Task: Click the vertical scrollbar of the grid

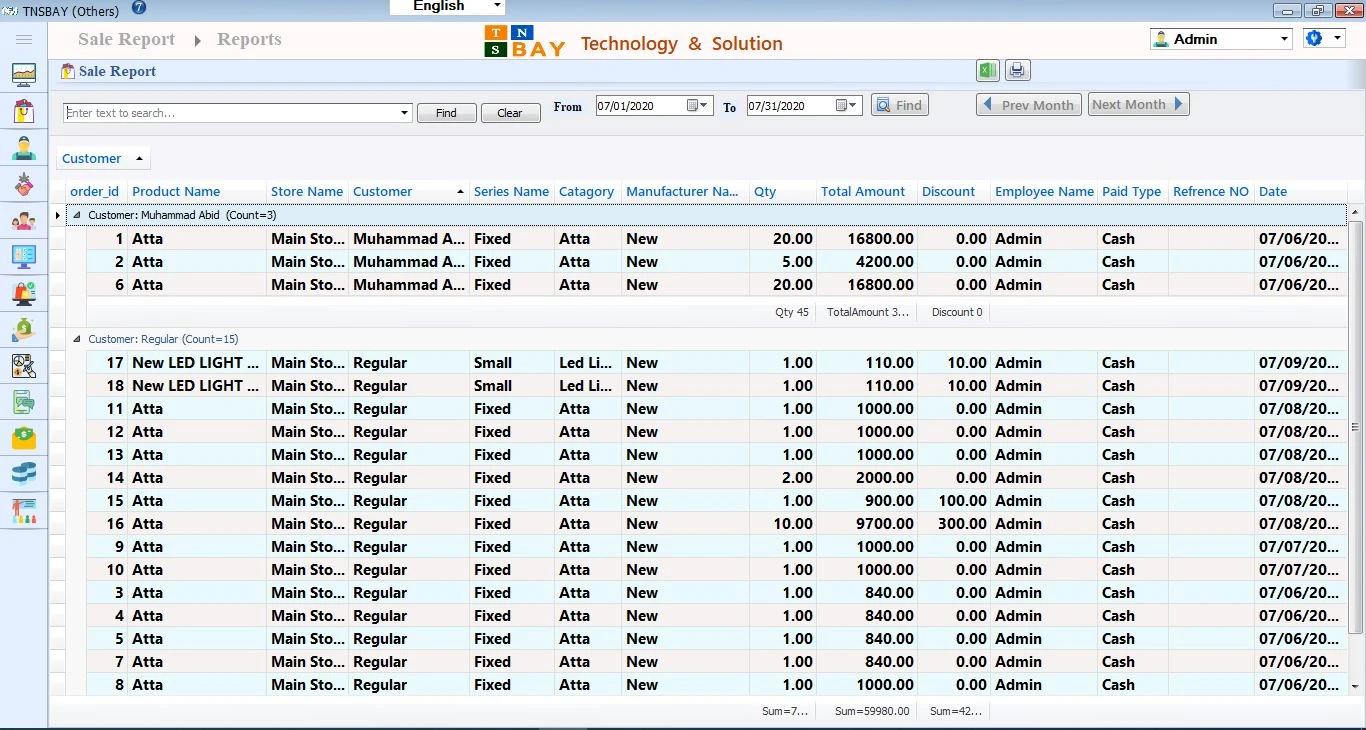Action: tap(1355, 426)
